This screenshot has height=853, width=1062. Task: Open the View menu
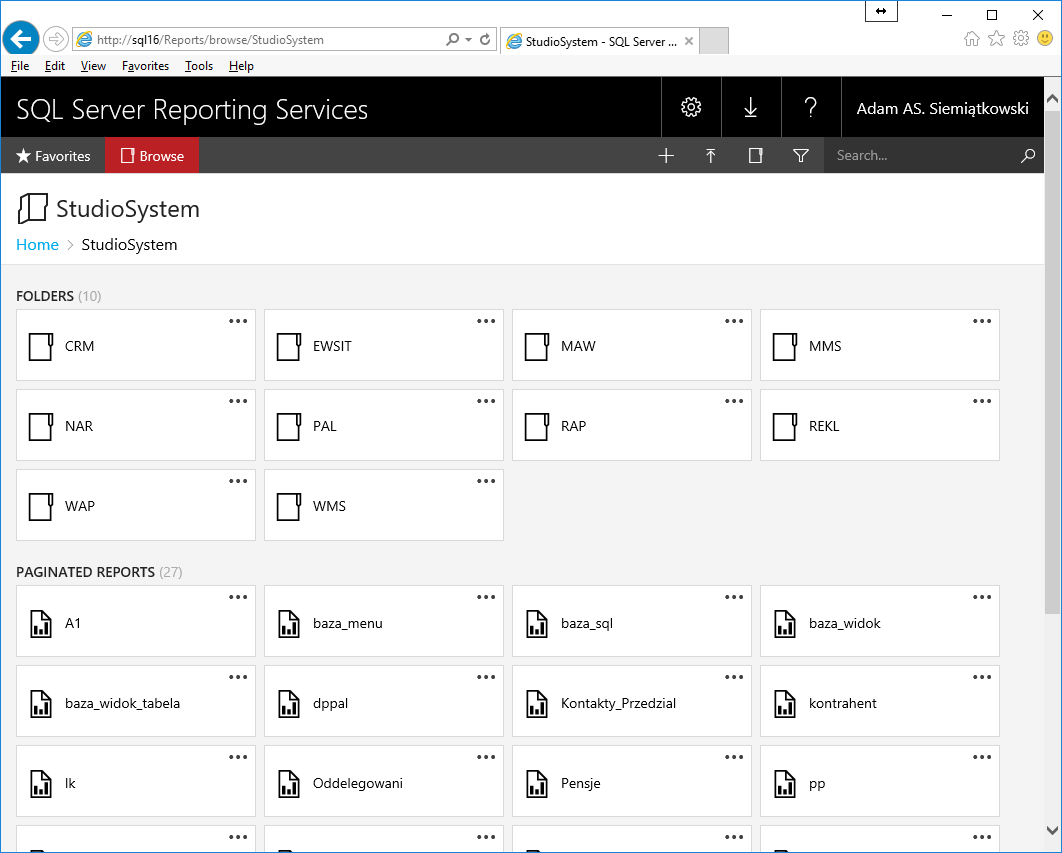click(93, 66)
